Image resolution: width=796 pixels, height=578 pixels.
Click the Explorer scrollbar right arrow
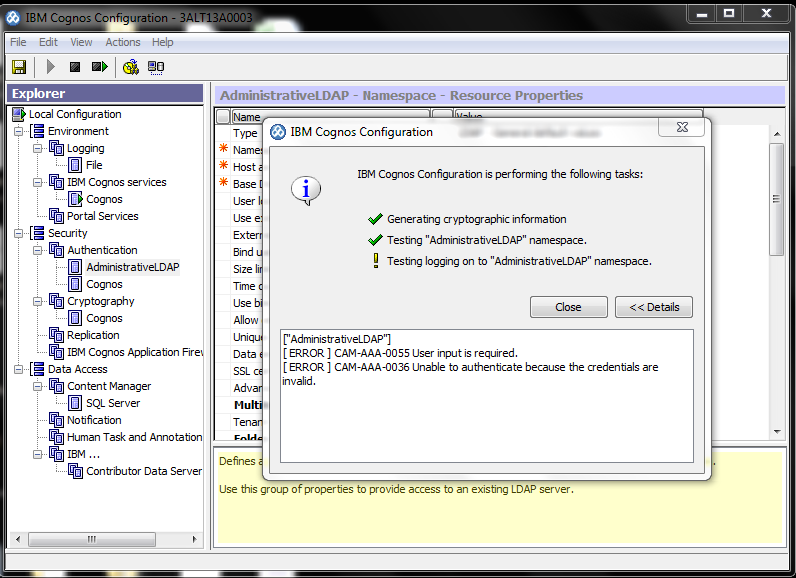point(194,539)
